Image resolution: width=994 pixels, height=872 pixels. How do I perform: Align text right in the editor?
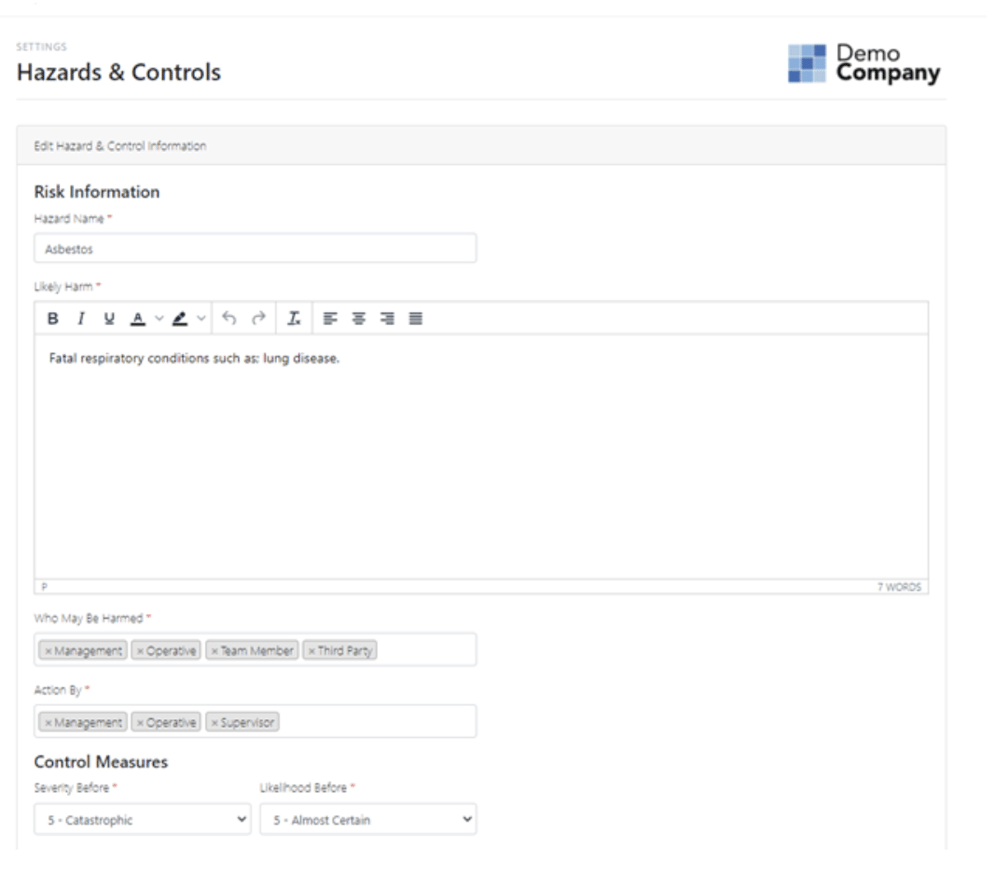387,318
